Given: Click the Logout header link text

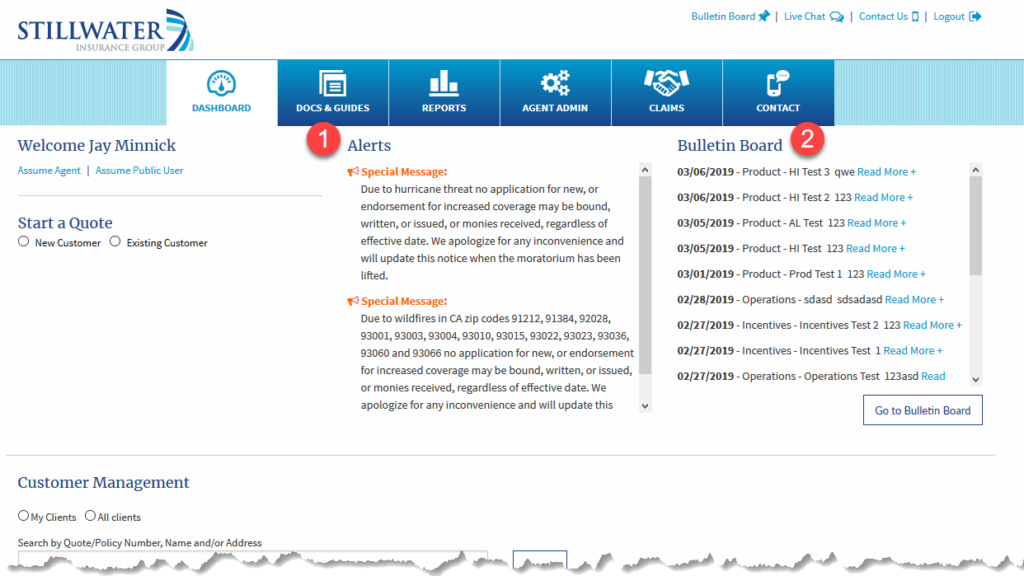Looking at the screenshot, I should tap(949, 16).
